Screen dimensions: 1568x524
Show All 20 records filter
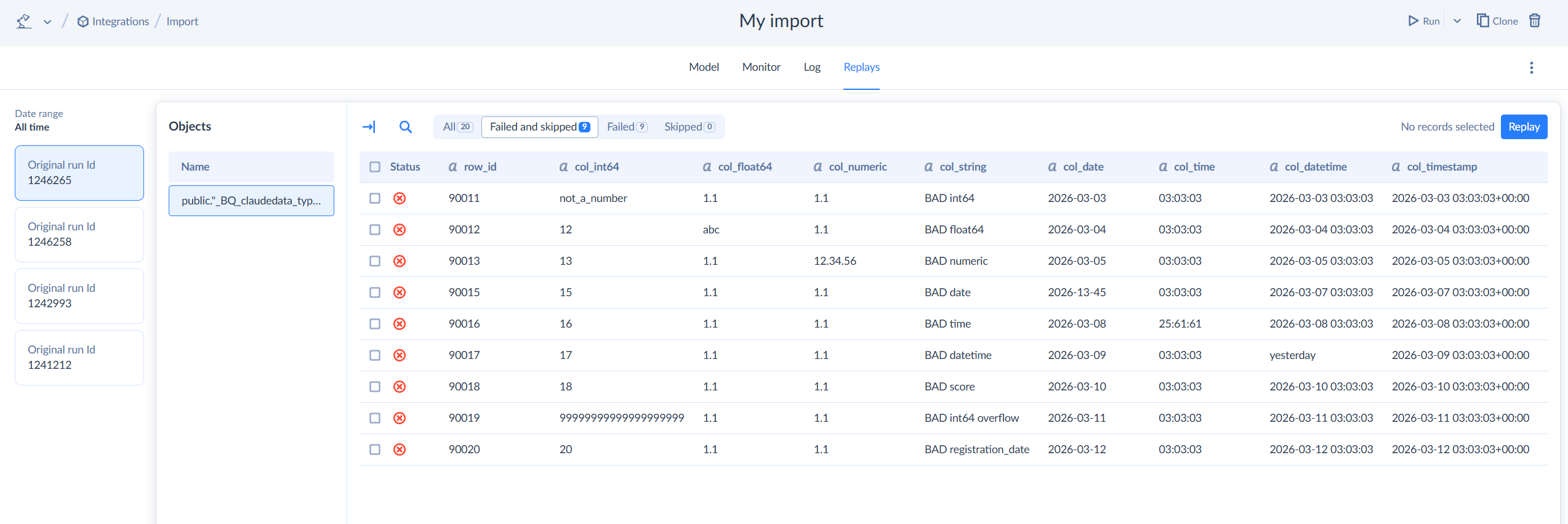pos(457,127)
